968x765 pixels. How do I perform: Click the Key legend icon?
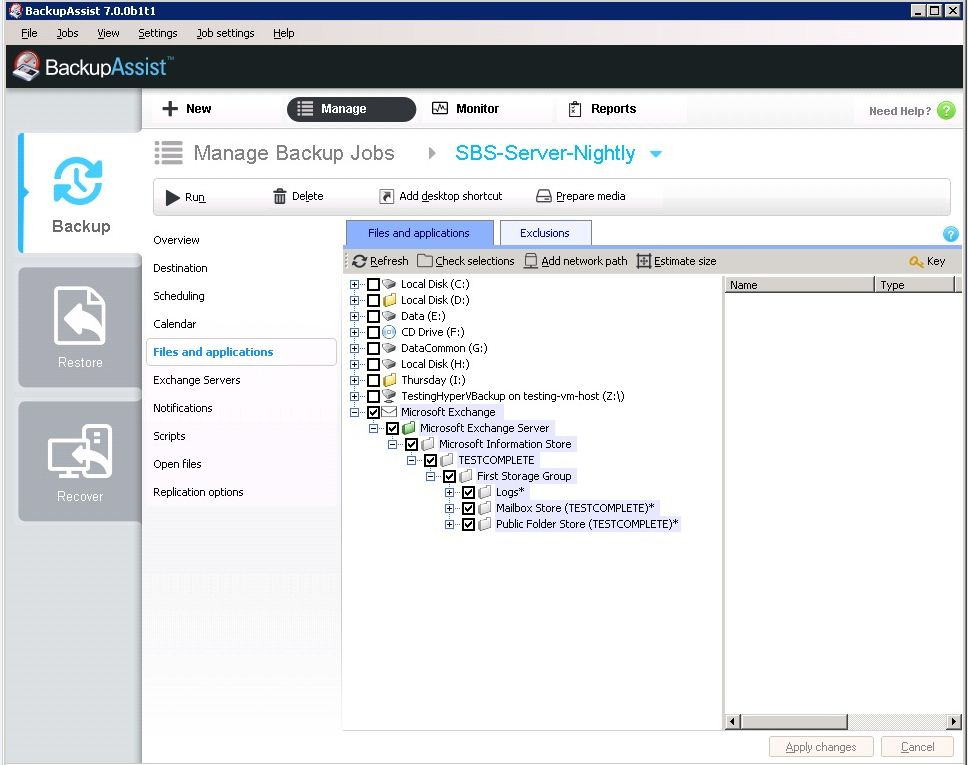pyautogui.click(x=916, y=262)
